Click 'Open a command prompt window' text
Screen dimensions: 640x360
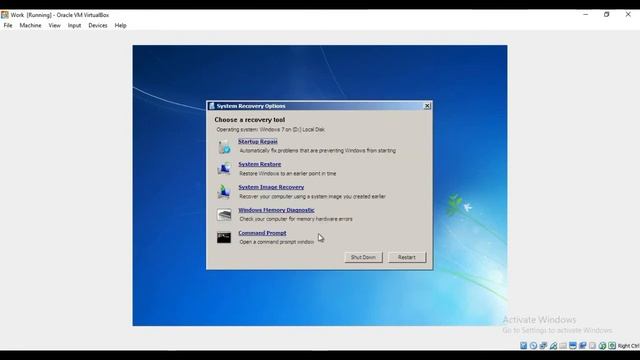coord(277,242)
